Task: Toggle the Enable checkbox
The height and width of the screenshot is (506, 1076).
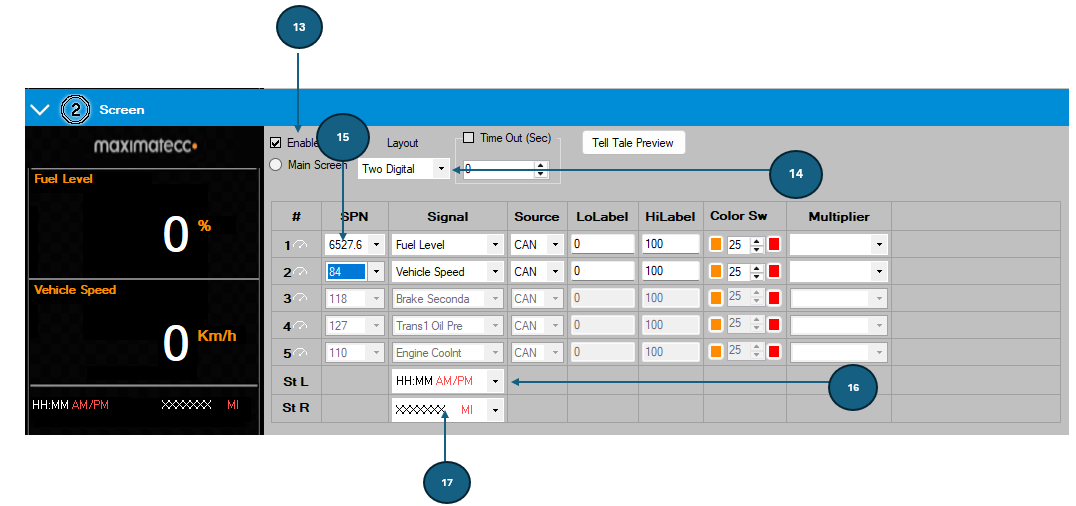Action: tap(276, 143)
